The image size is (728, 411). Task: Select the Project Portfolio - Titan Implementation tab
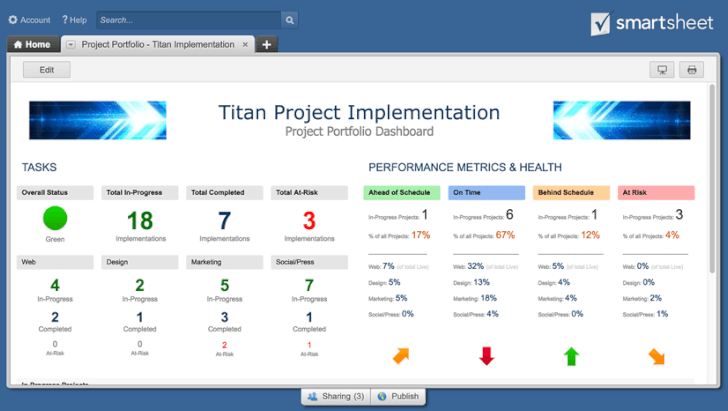click(158, 45)
